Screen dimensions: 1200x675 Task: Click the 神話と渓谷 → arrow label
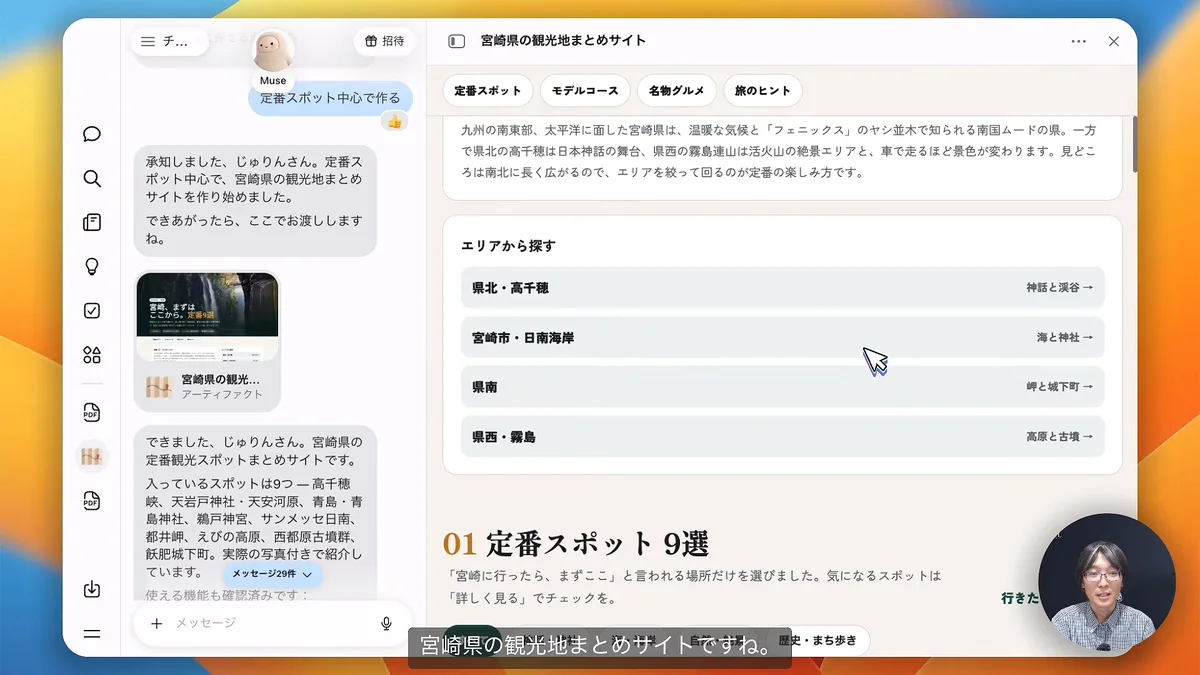point(1059,287)
